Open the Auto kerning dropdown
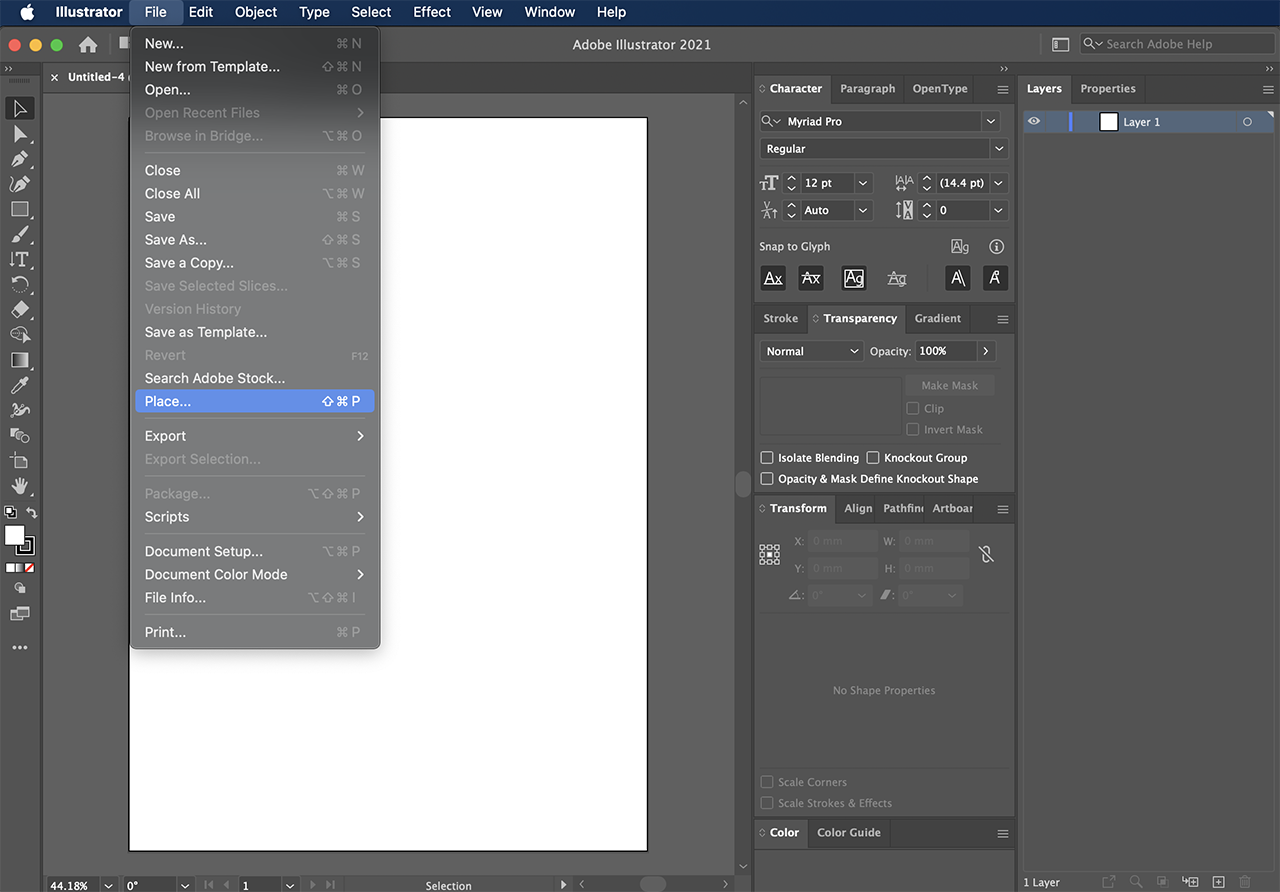This screenshot has width=1280, height=892. pos(863,210)
